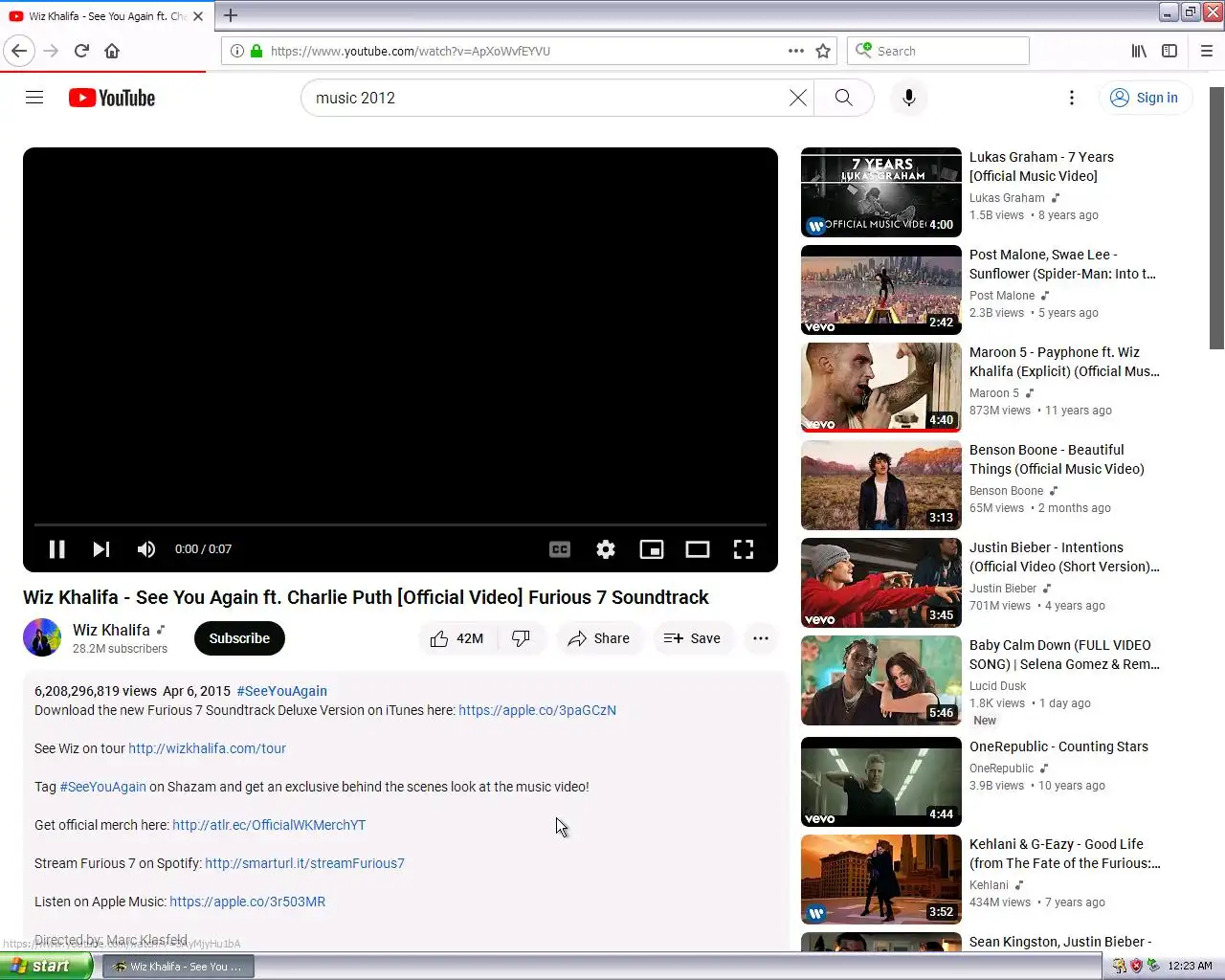Viewport: 1225px width, 980px height.
Task: Select Wiz Khalifa taskbar window button
Action: 178,967
